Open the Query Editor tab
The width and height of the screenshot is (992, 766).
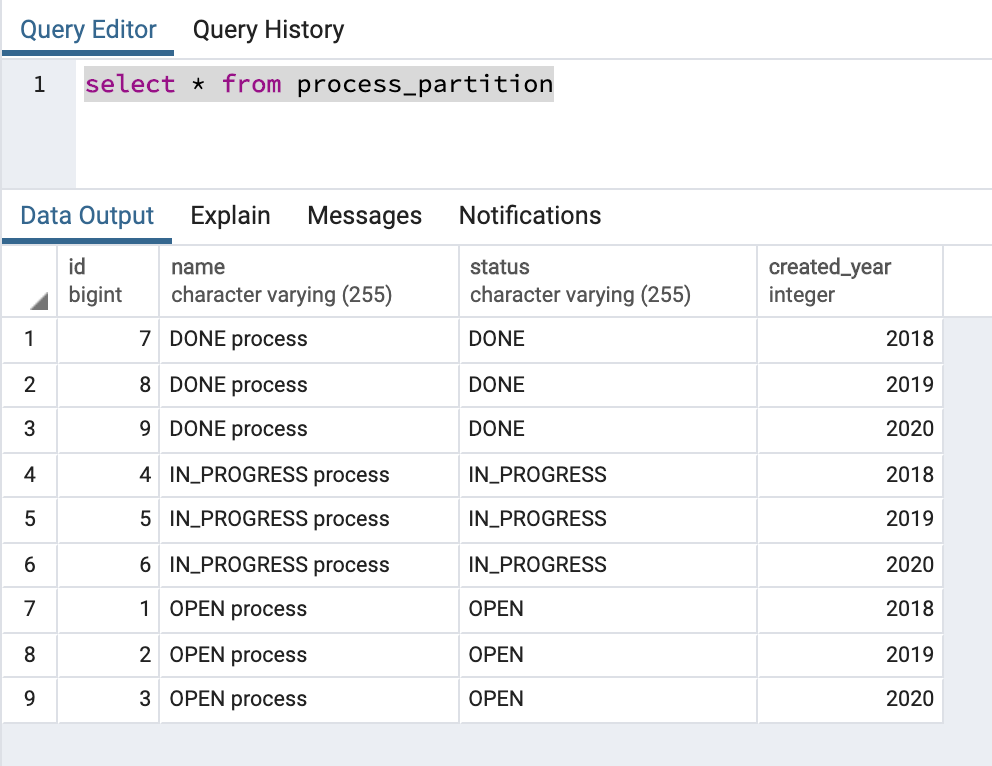click(x=88, y=30)
